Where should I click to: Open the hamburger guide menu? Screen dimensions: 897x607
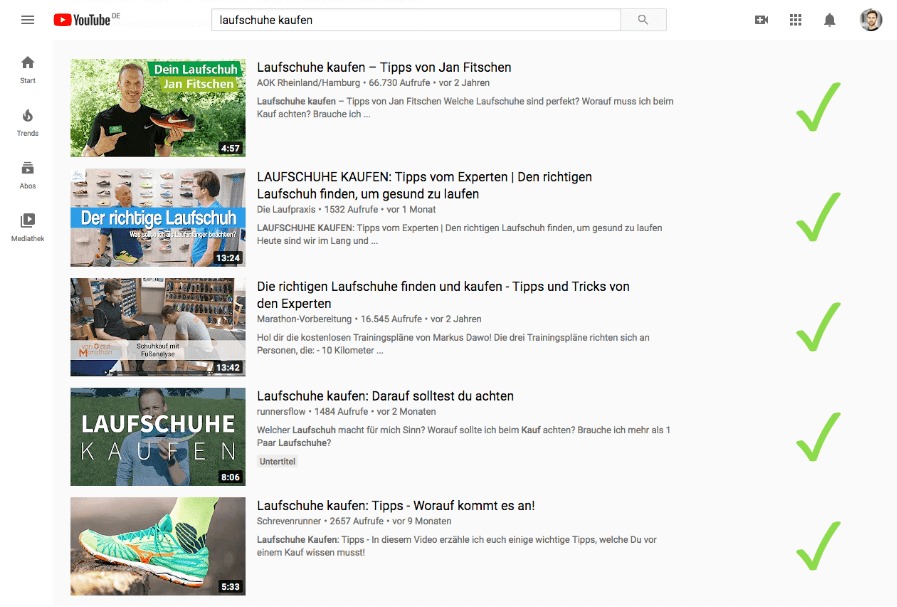[x=27, y=20]
